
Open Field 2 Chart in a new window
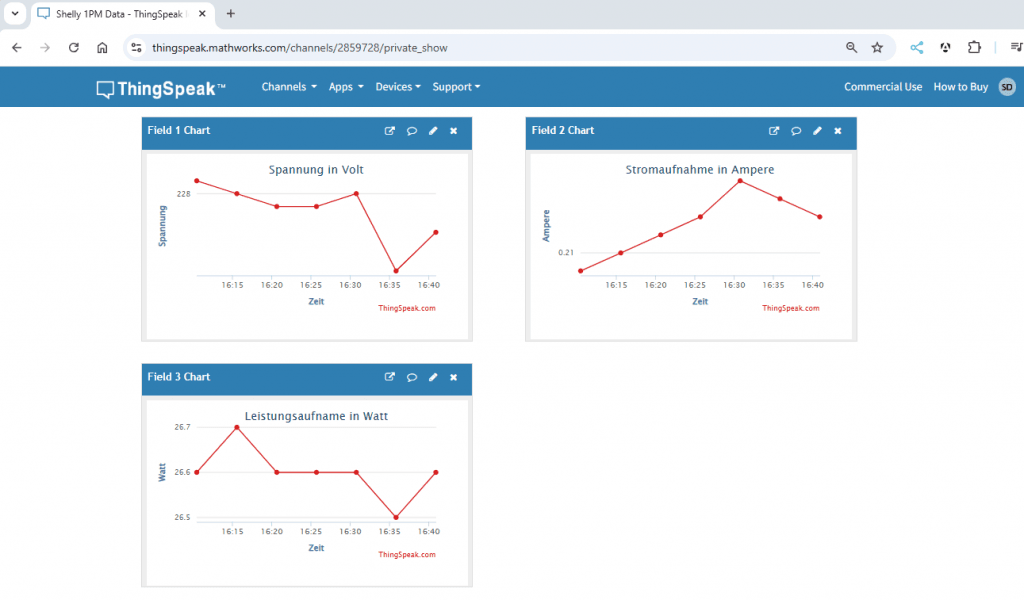click(774, 130)
